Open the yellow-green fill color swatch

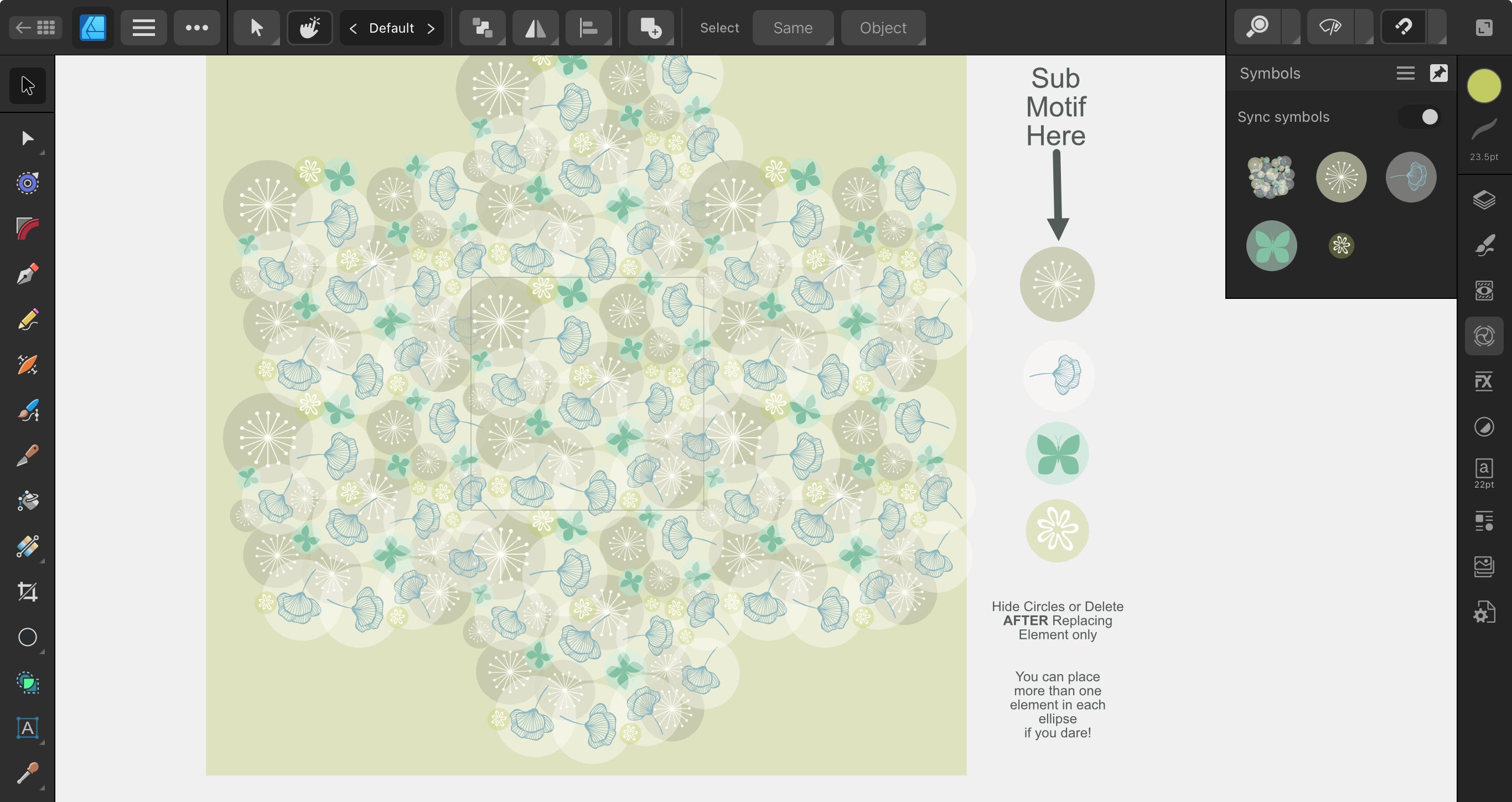pos(1483,86)
